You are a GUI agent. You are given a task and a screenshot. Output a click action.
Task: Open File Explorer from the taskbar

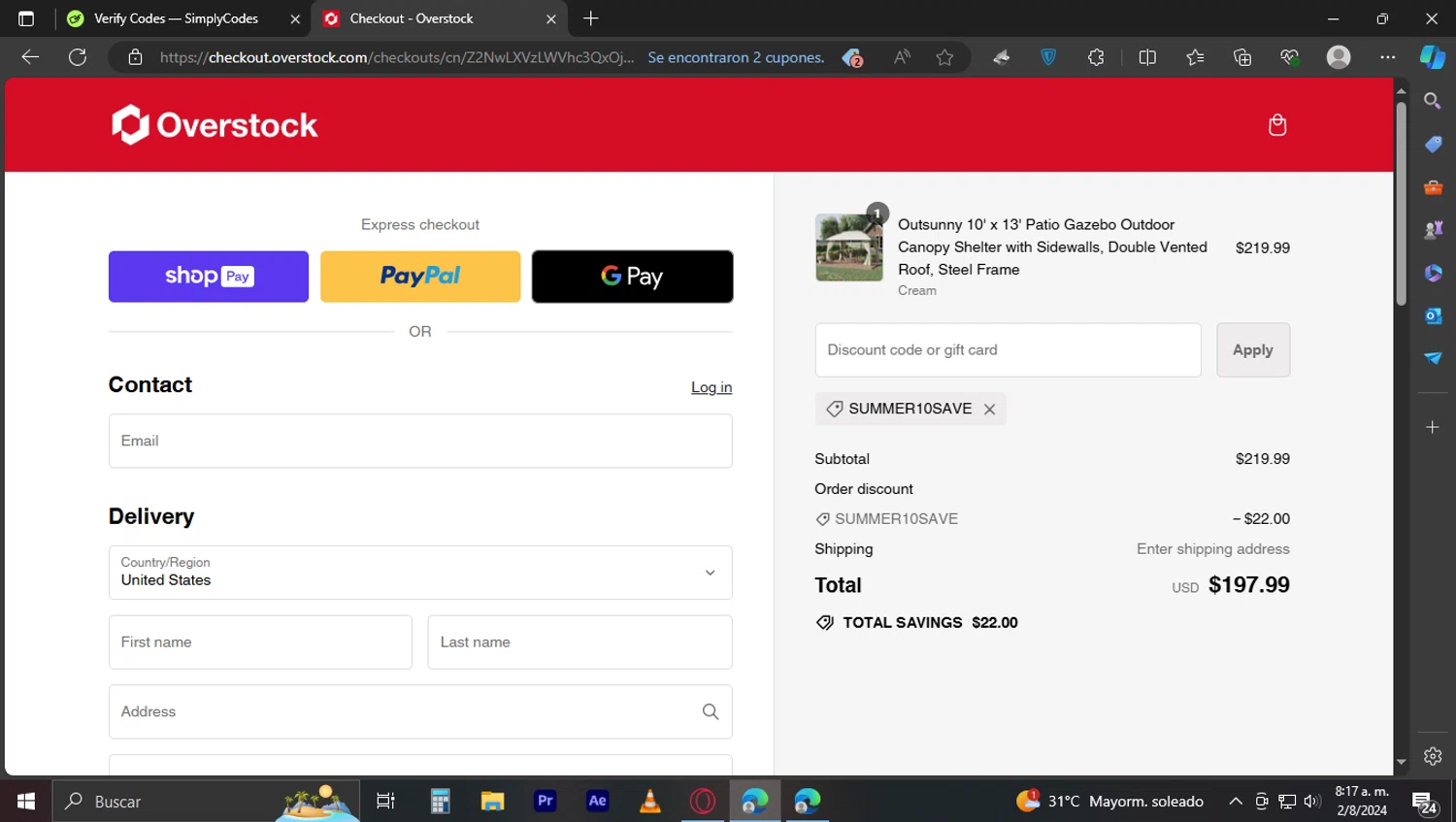click(x=492, y=802)
